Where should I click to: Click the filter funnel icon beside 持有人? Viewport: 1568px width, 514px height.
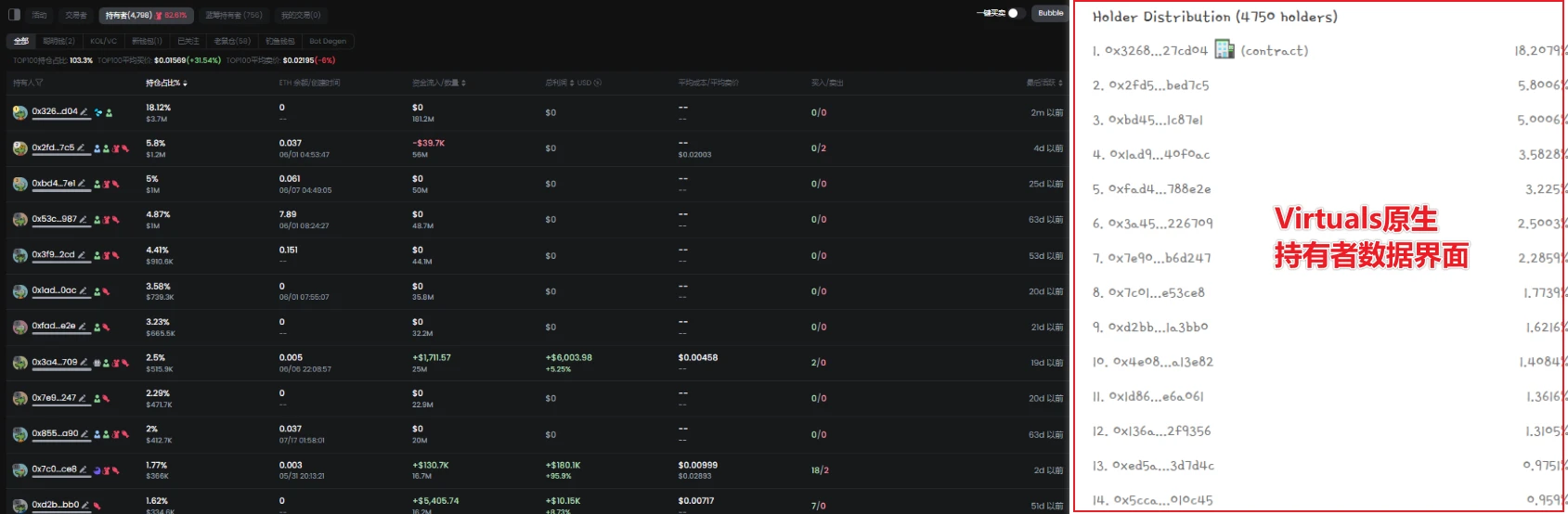(x=40, y=84)
